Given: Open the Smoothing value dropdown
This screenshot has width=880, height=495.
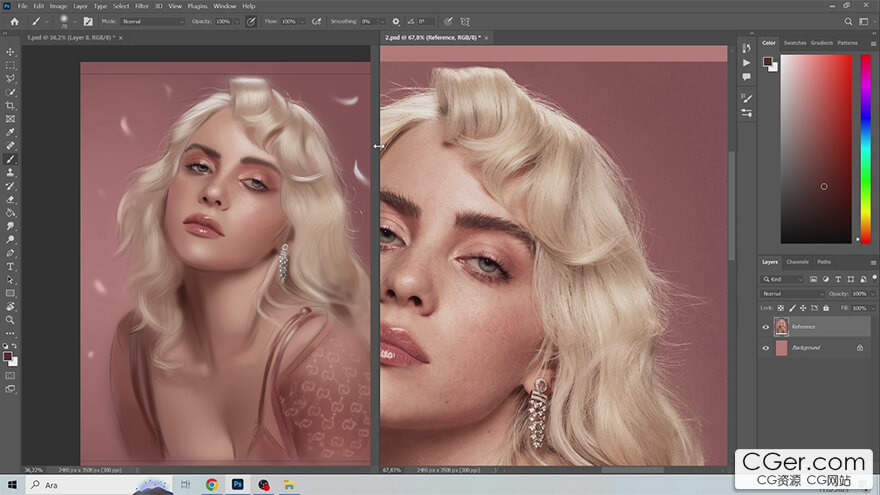Looking at the screenshot, I should [382, 21].
